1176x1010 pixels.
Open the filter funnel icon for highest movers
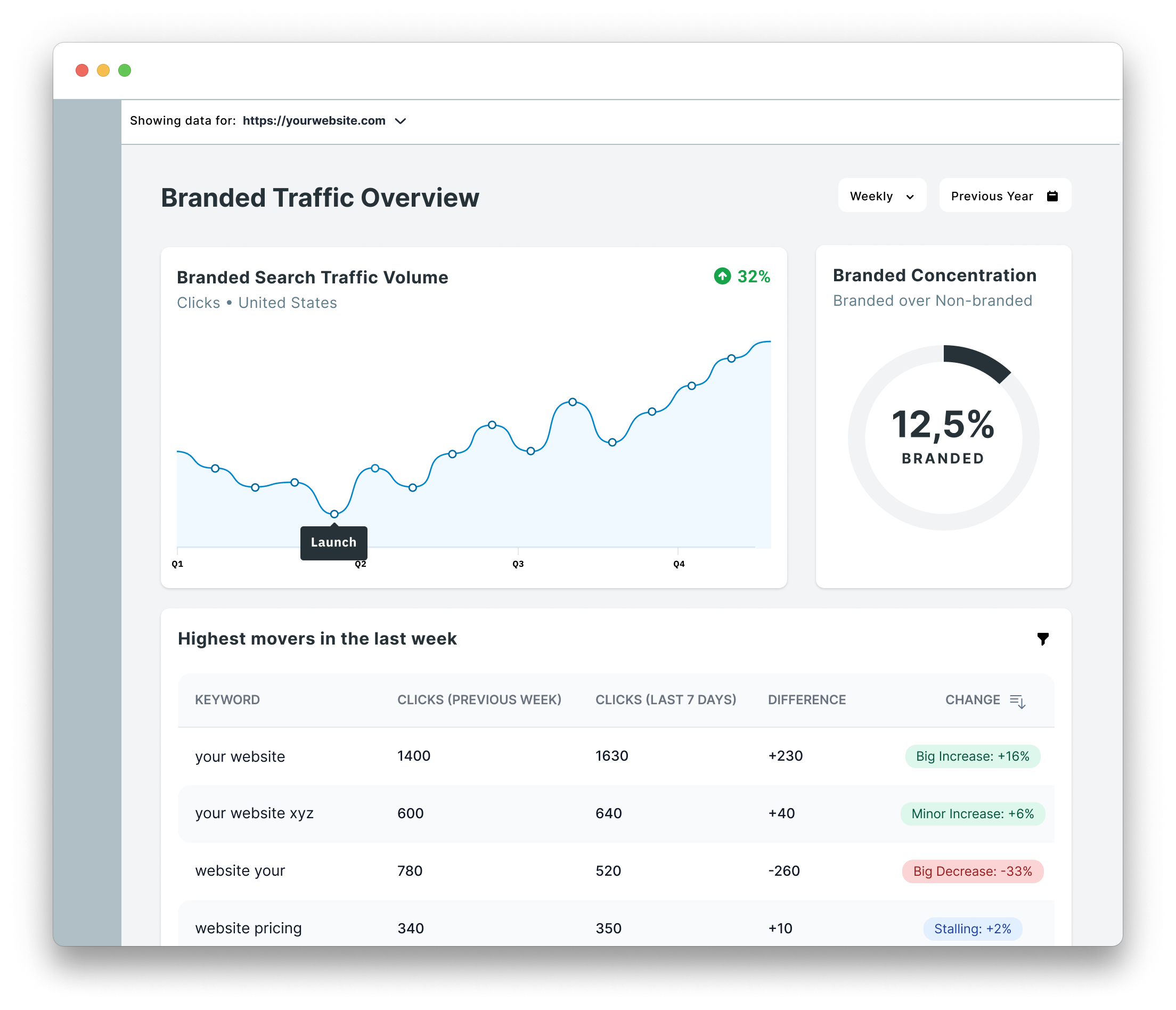1042,639
